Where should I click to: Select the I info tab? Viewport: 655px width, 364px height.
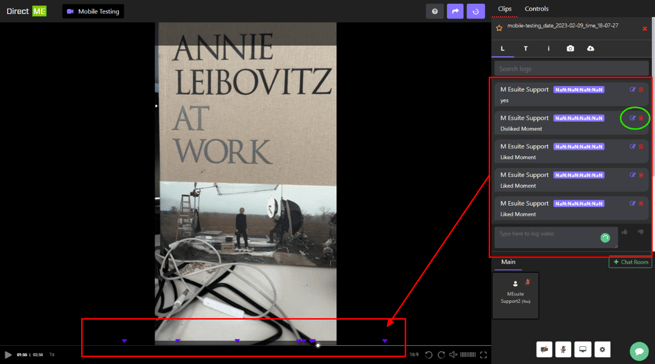[548, 48]
